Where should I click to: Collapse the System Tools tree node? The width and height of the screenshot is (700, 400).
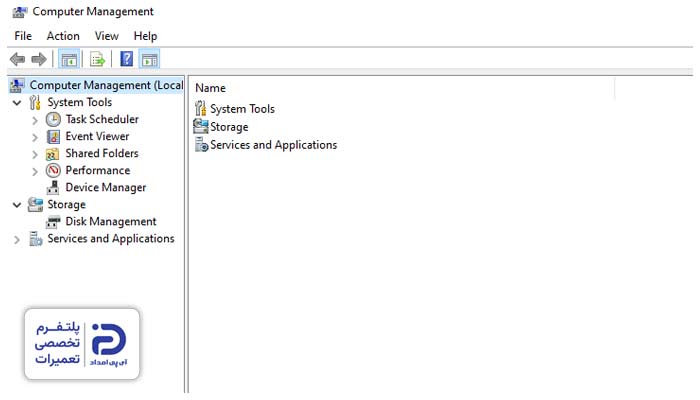(x=16, y=103)
